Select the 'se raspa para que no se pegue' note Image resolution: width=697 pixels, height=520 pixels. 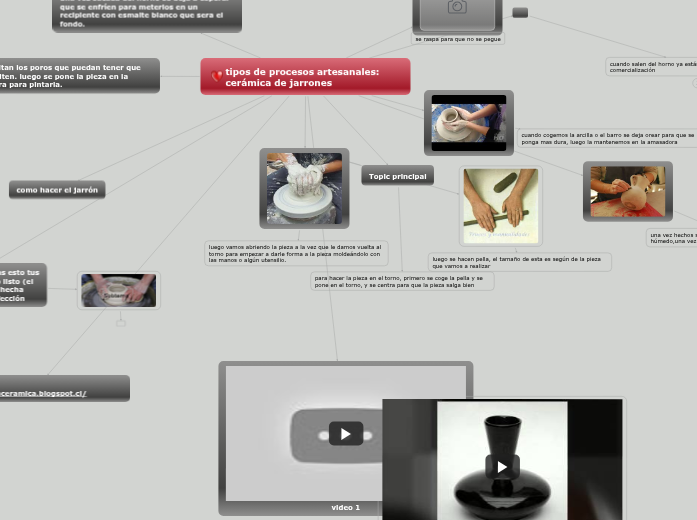(457, 39)
